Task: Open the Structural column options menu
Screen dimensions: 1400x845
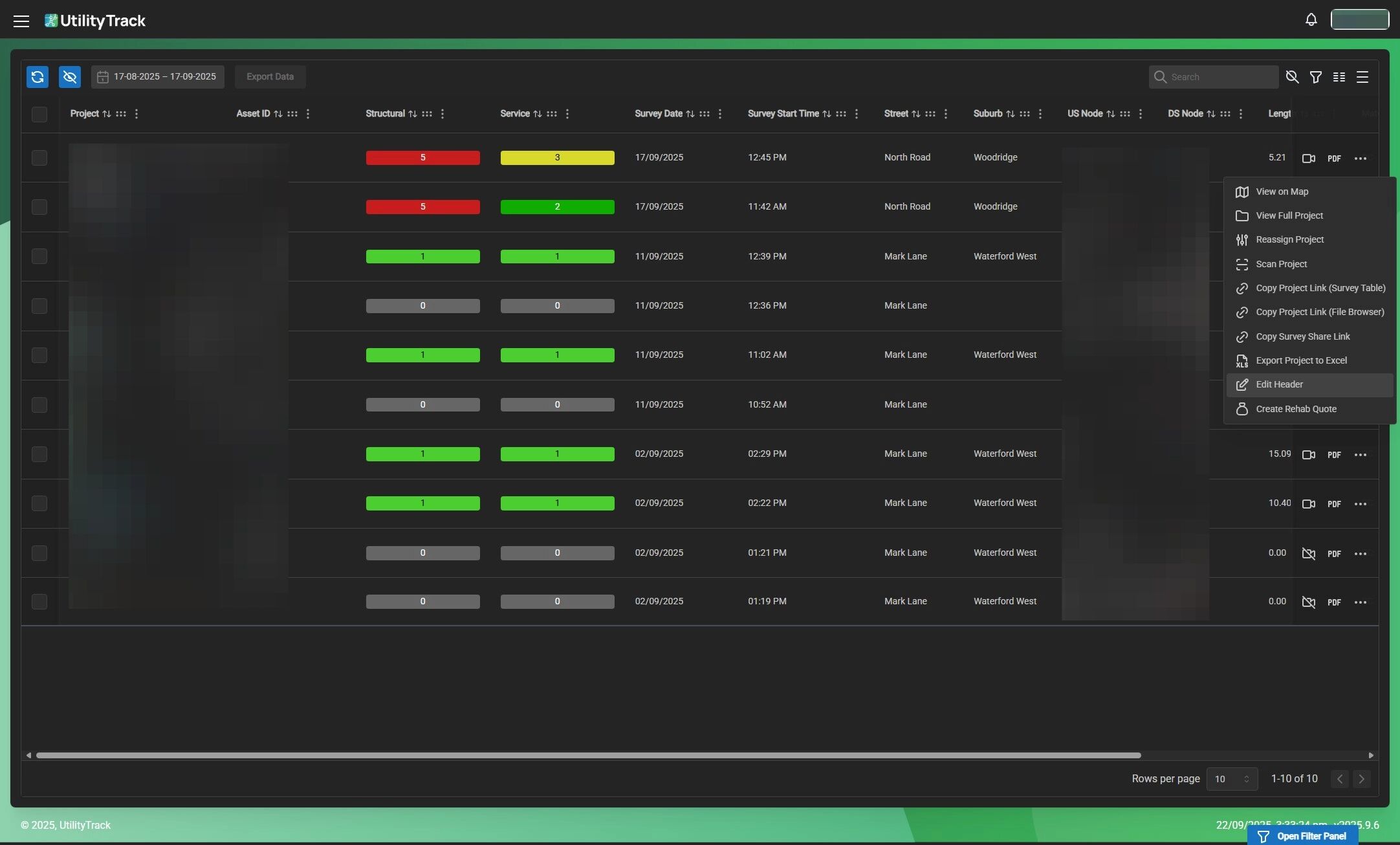Action: [443, 114]
